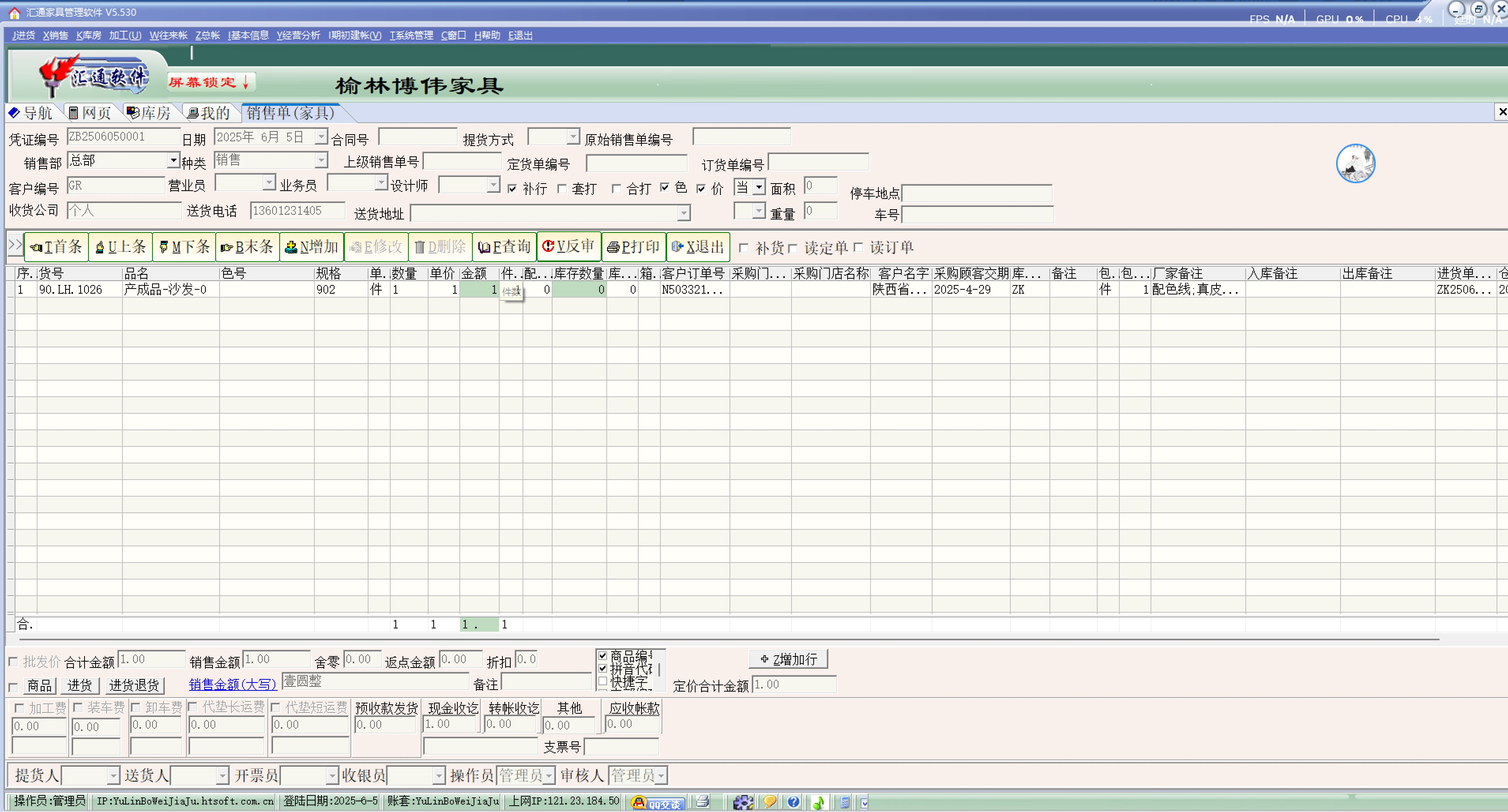Click the 销售金额(大写) link
The width and height of the screenshot is (1508, 812).
pos(232,684)
